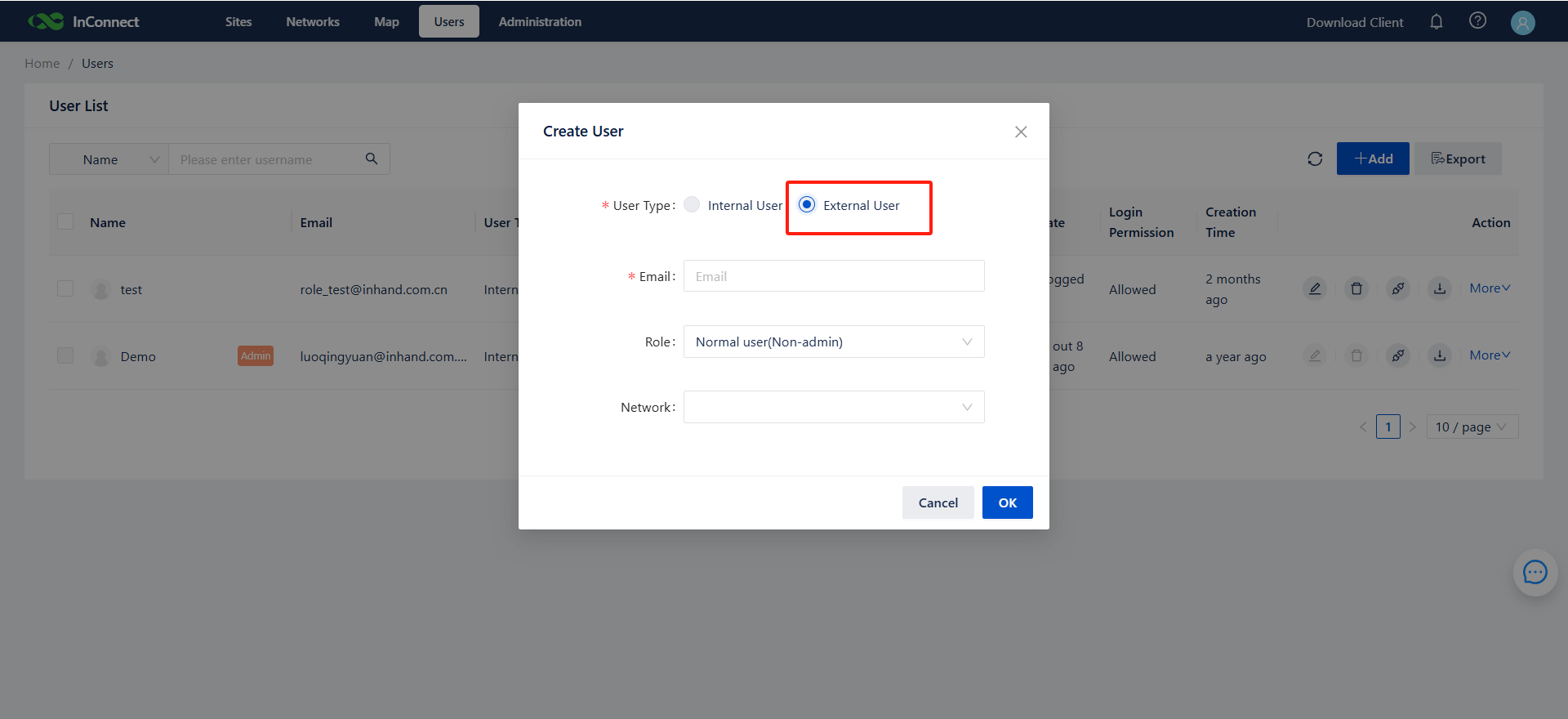Click the refresh icon beside Add
Viewport: 1568px width, 719px height.
1314,159
